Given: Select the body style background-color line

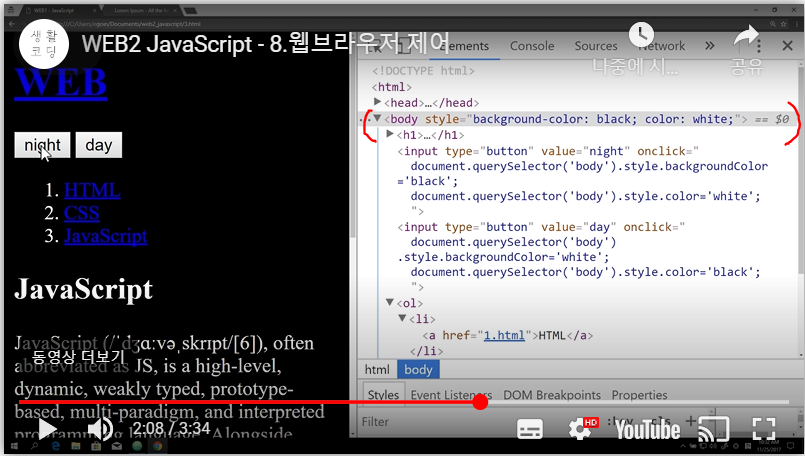Looking at the screenshot, I should 578,119.
